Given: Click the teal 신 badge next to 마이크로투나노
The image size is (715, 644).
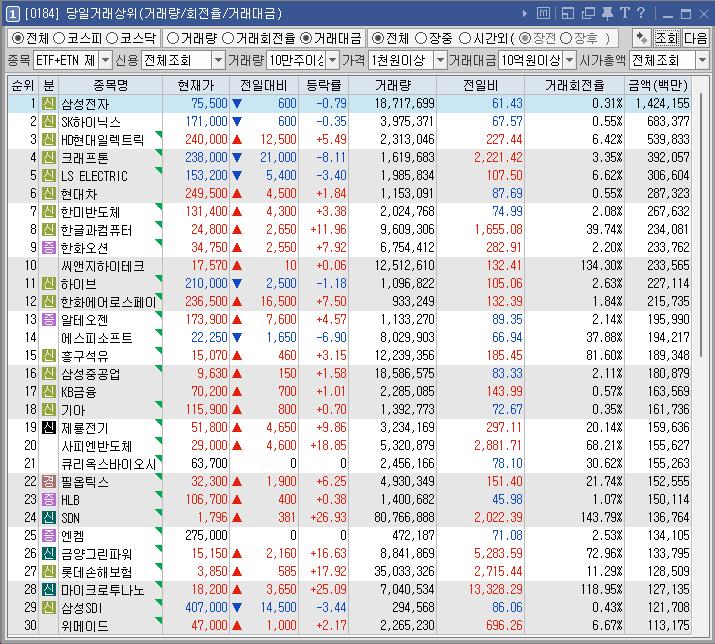Looking at the screenshot, I should pos(49,589).
